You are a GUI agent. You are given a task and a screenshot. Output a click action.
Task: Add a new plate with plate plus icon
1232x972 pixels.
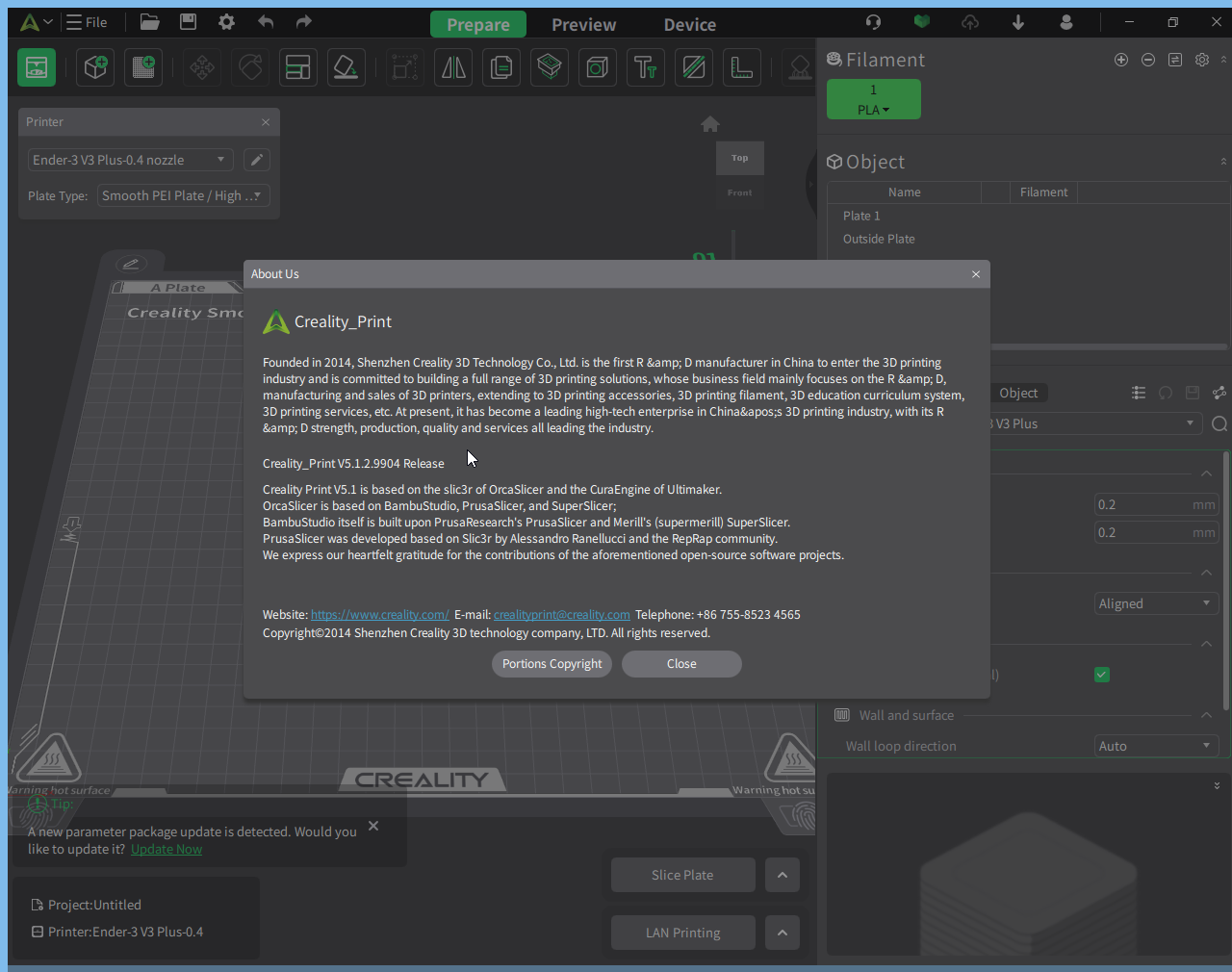(x=143, y=67)
